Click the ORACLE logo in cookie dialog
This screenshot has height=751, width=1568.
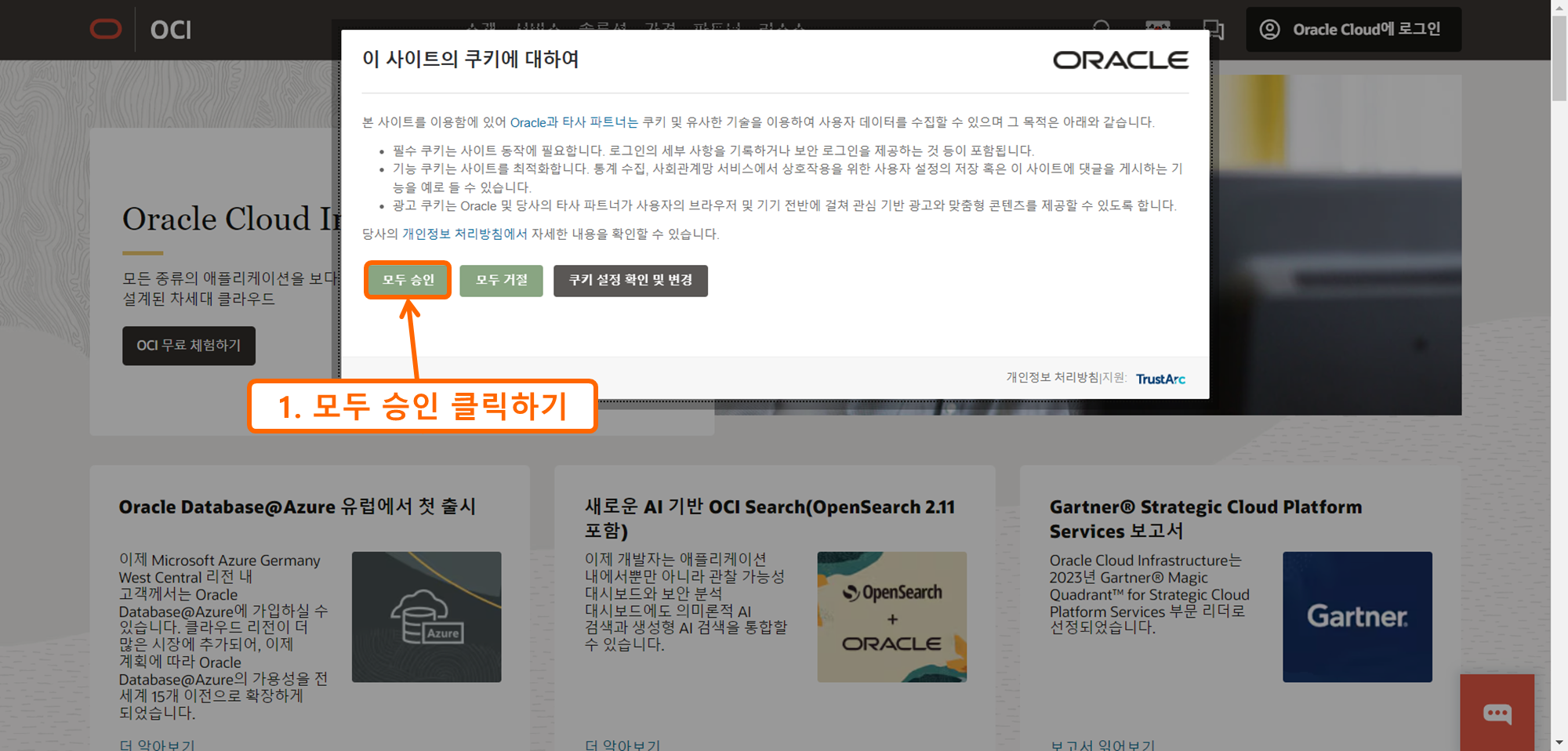1120,60
